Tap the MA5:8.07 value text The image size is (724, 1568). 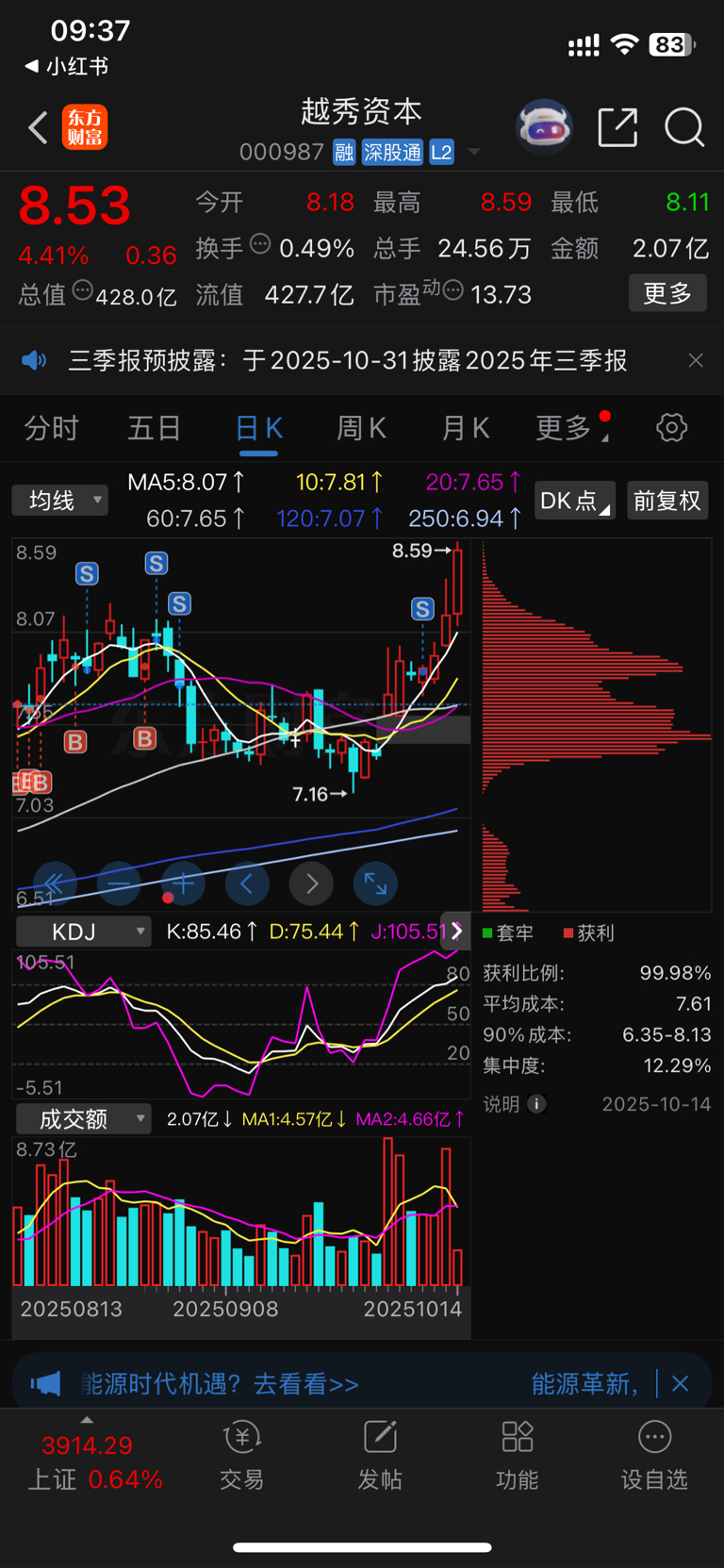(186, 483)
